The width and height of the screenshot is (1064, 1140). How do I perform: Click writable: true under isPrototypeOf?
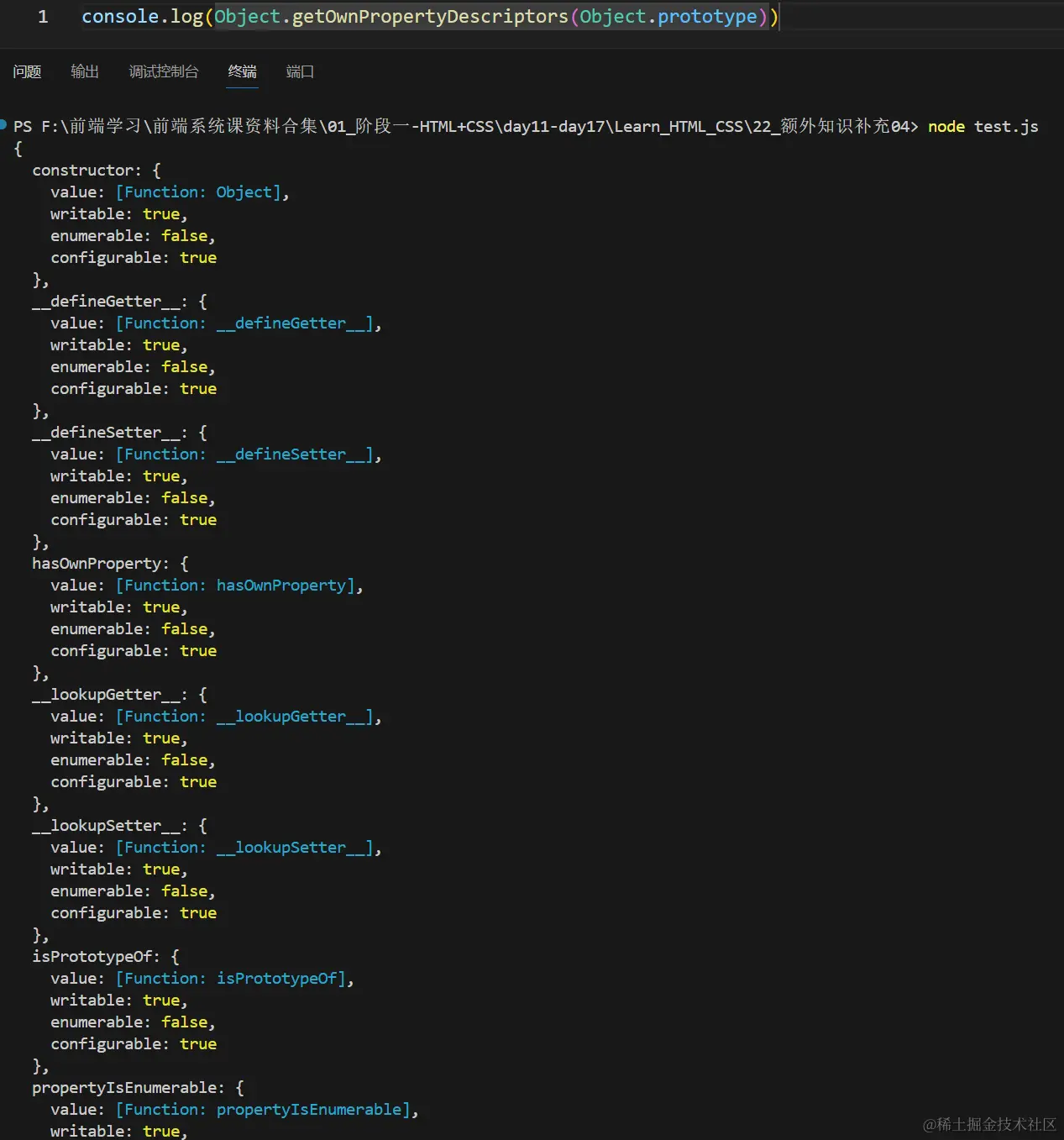[118, 1000]
